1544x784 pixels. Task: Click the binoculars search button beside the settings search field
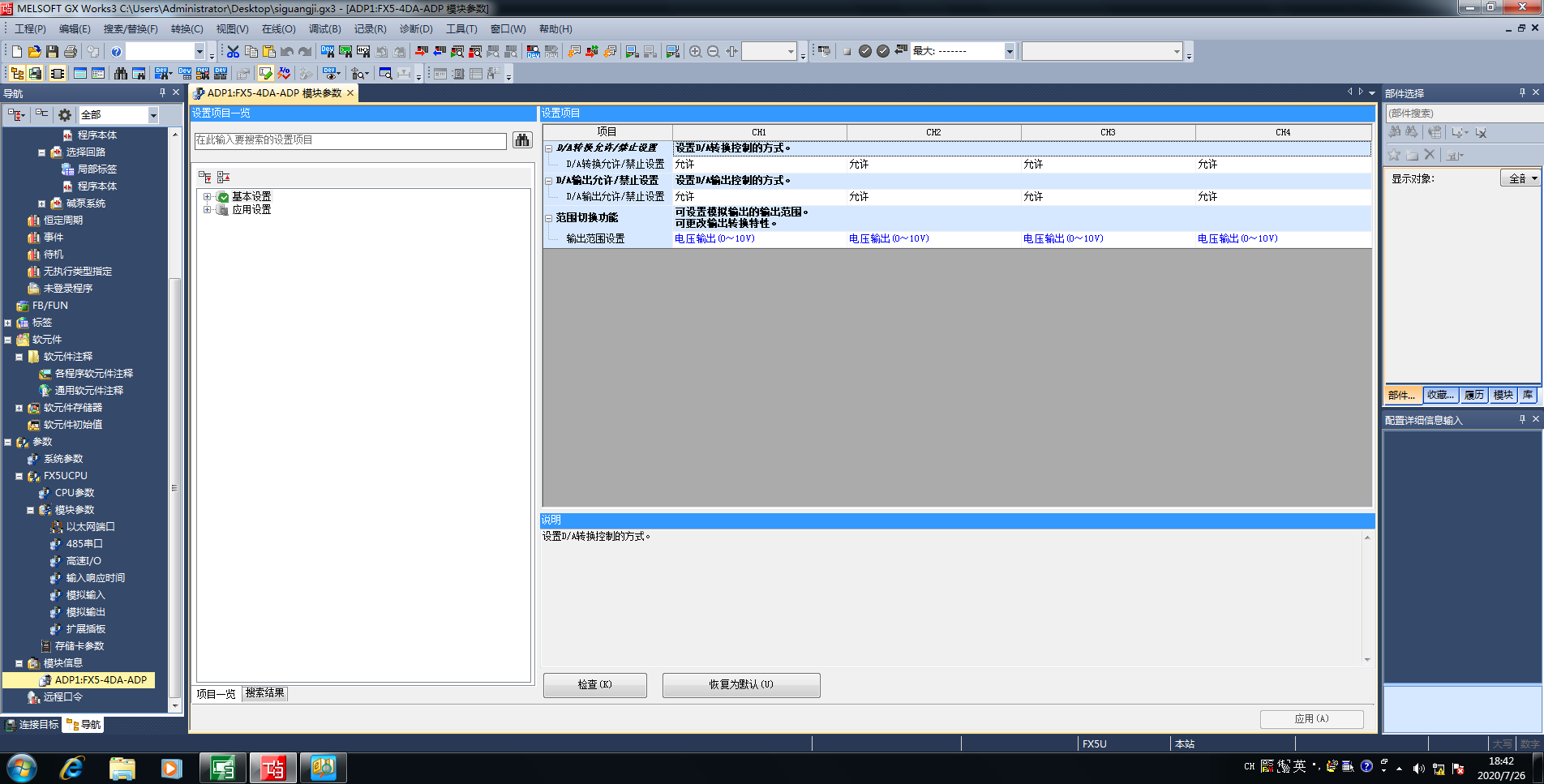point(522,140)
